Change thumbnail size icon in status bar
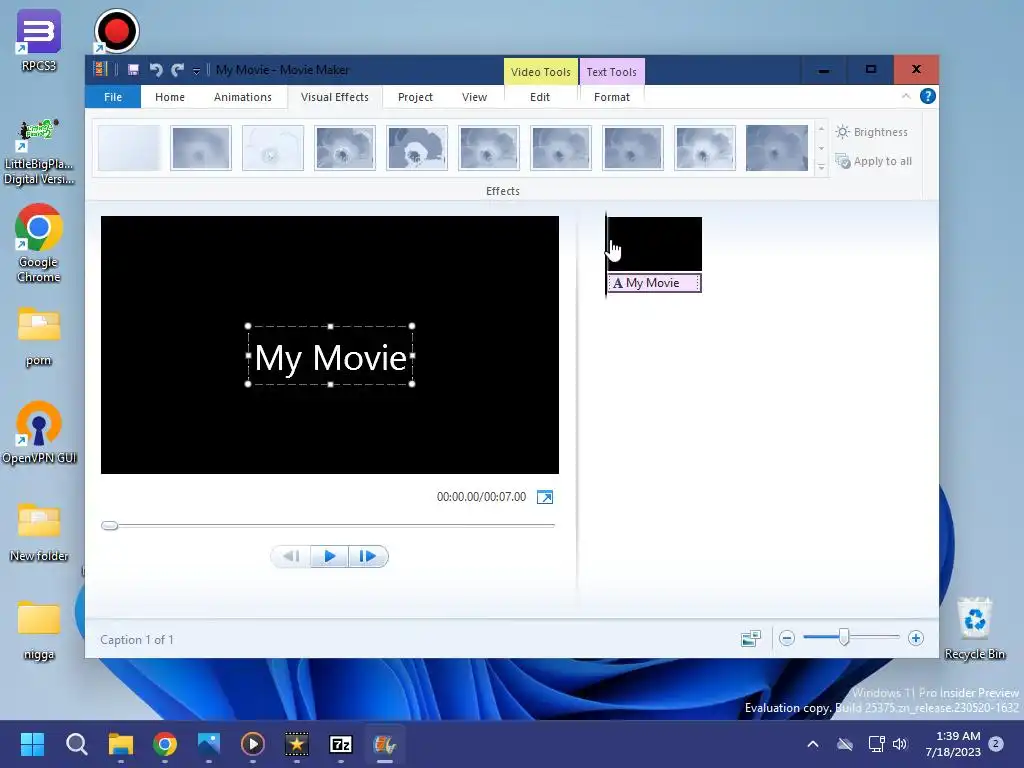This screenshot has width=1024, height=768. [751, 638]
